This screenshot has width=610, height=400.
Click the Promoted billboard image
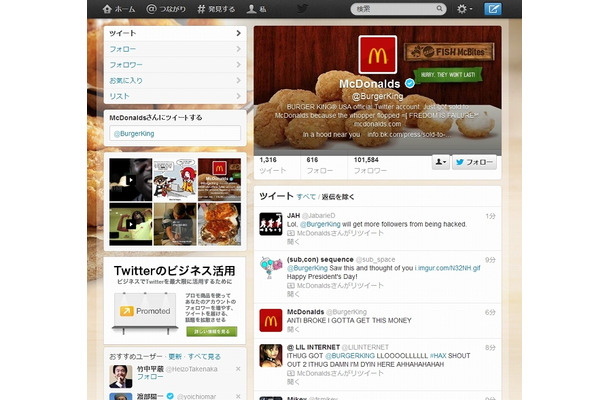tap(145, 312)
